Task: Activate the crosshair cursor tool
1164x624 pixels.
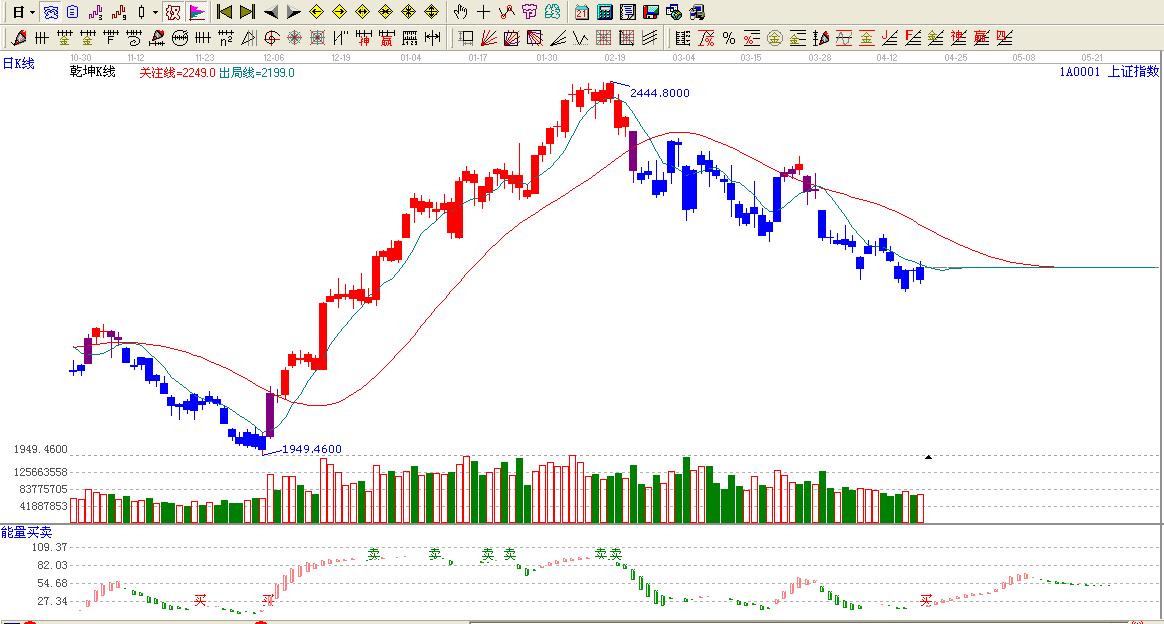Action: [483, 12]
